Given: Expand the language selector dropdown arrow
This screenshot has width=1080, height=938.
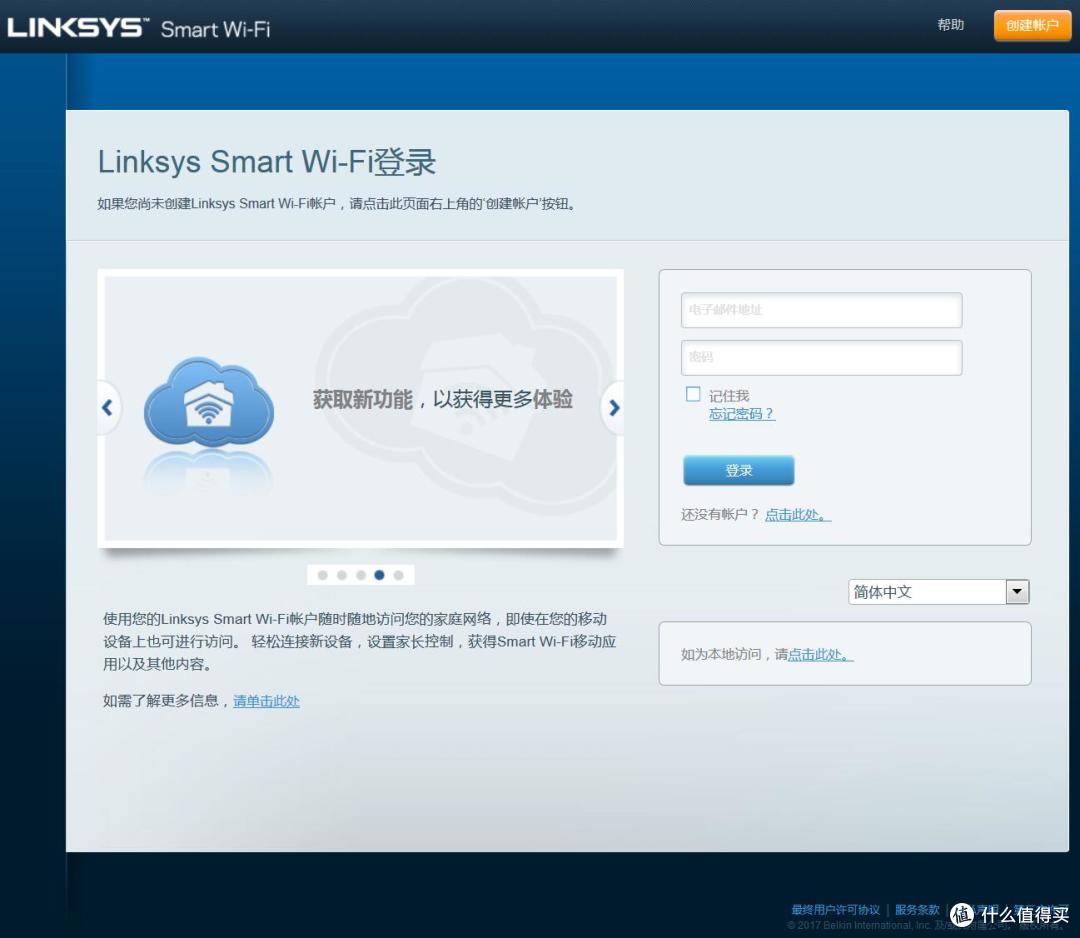Looking at the screenshot, I should pos(1017,591).
